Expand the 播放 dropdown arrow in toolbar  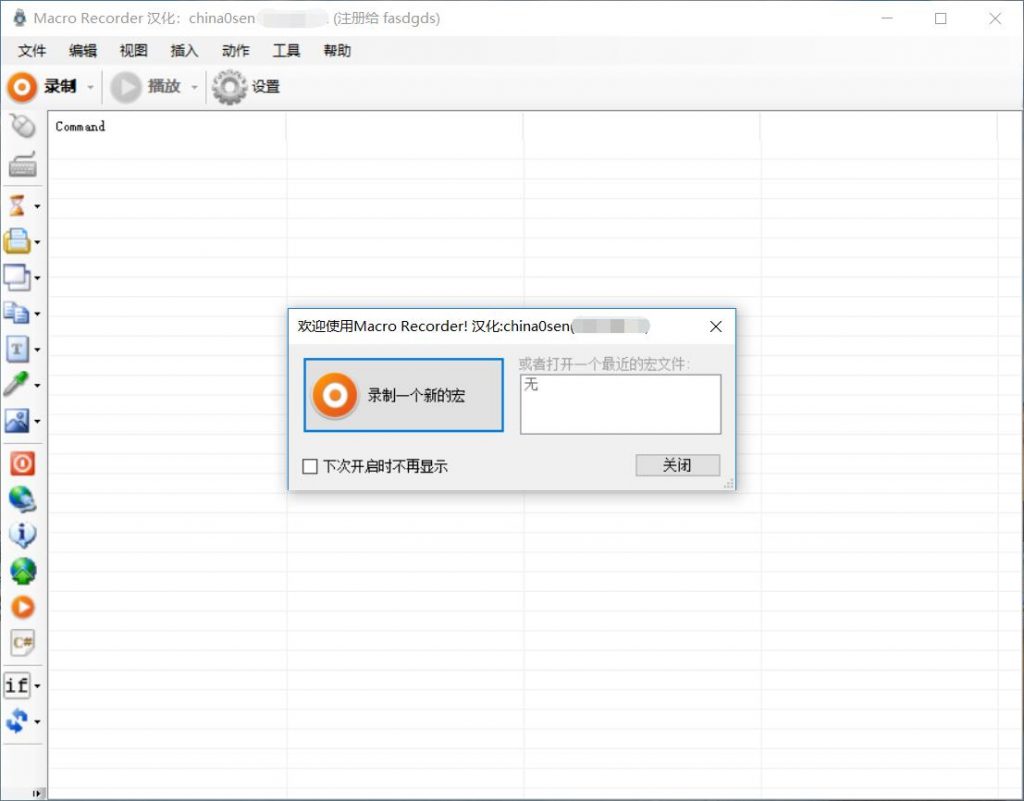194,88
